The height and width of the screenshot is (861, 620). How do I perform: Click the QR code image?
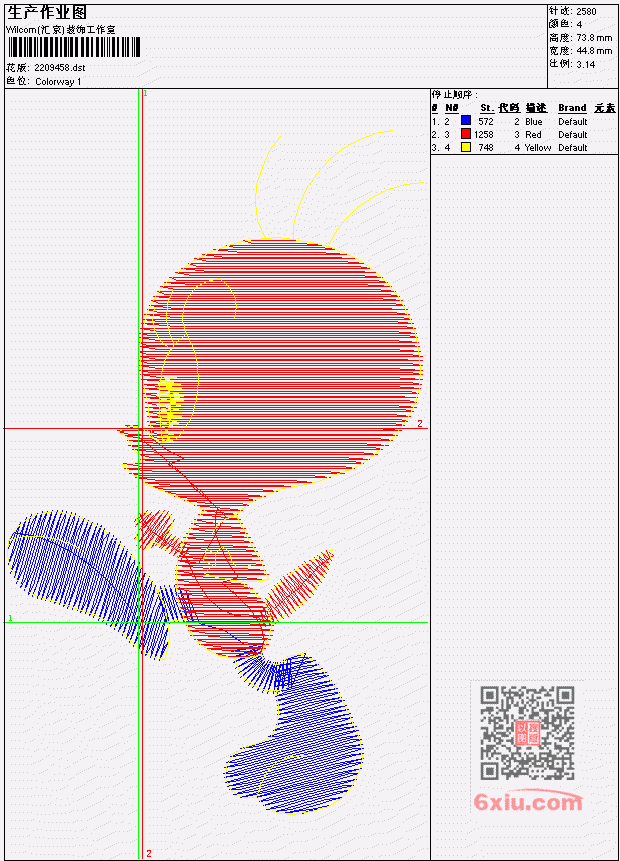(x=527, y=733)
